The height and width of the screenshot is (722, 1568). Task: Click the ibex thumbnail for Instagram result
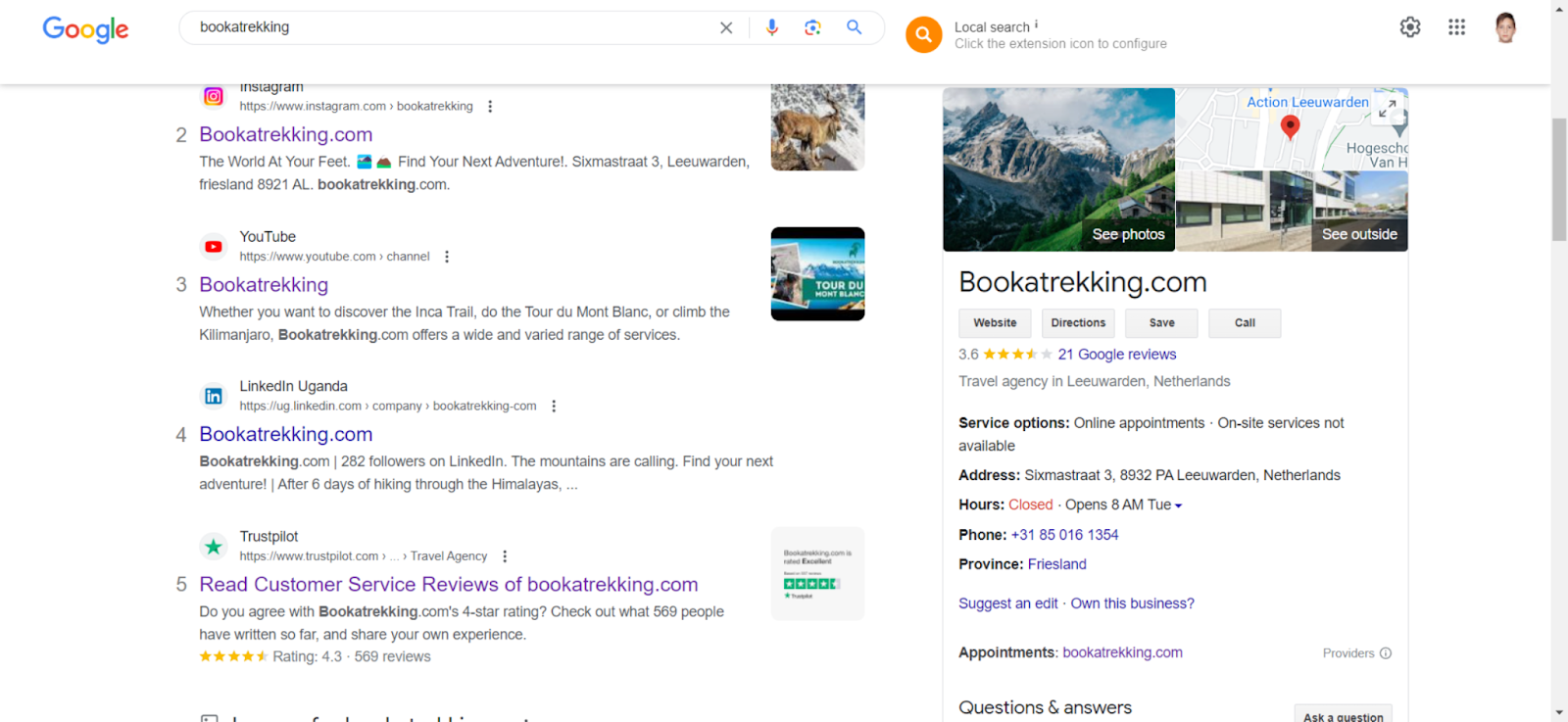(817, 127)
